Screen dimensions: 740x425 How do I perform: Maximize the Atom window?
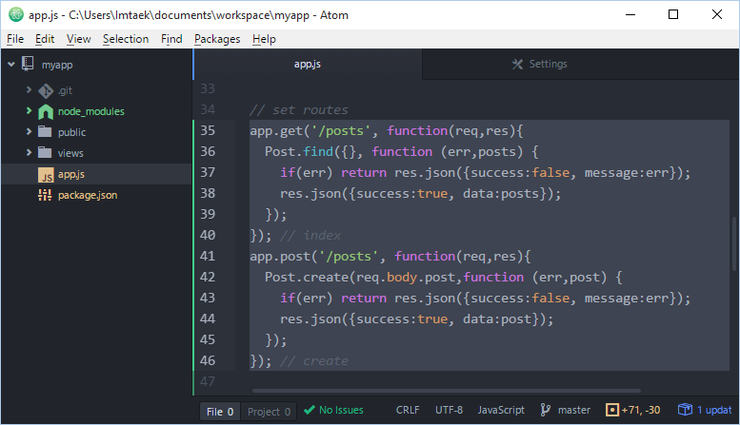673,15
